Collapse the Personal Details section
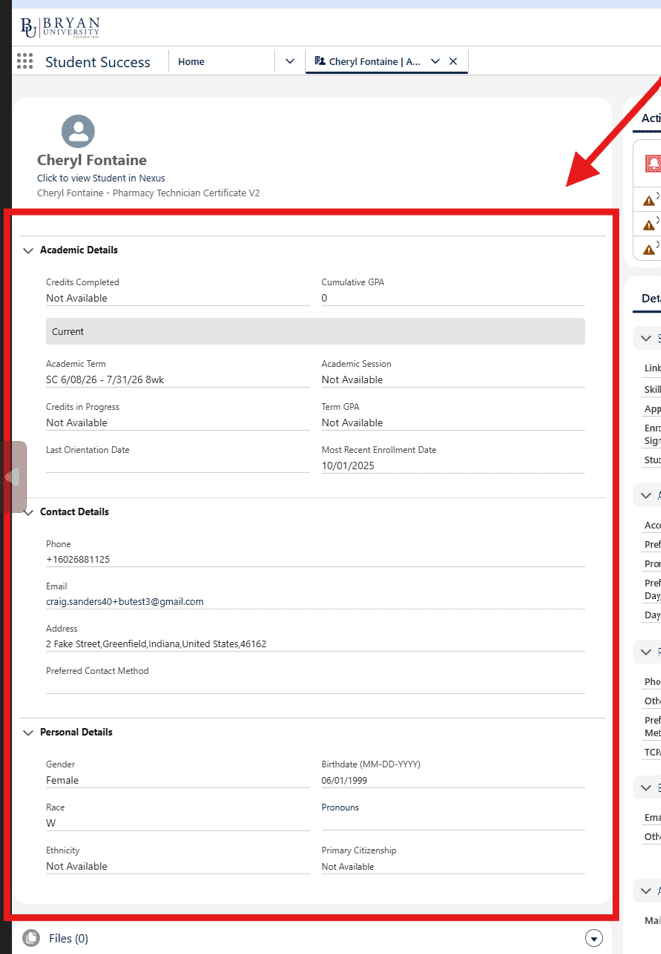The width and height of the screenshot is (661, 954). pos(28,733)
